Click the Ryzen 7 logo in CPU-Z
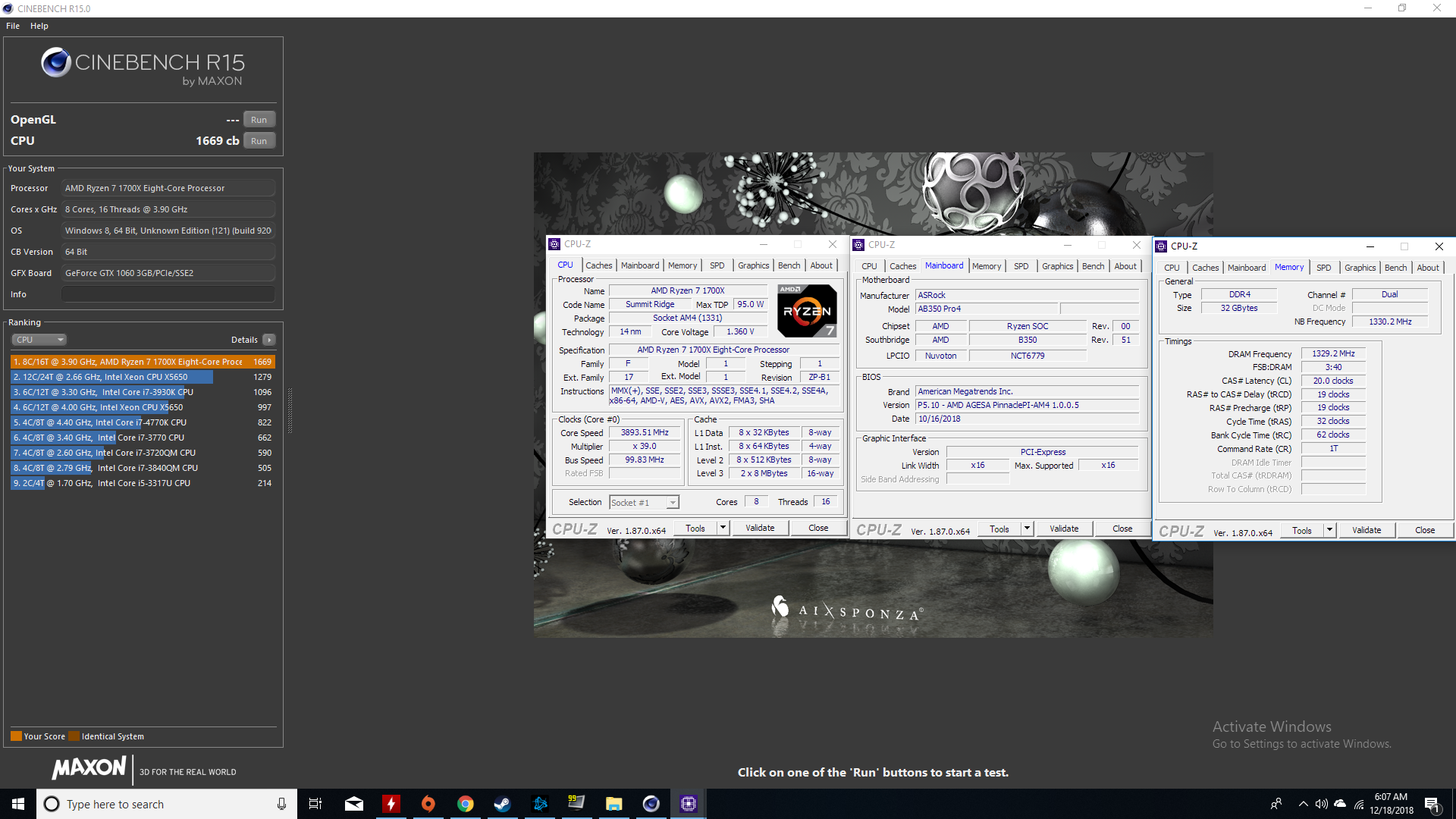1456x819 pixels. [x=807, y=311]
